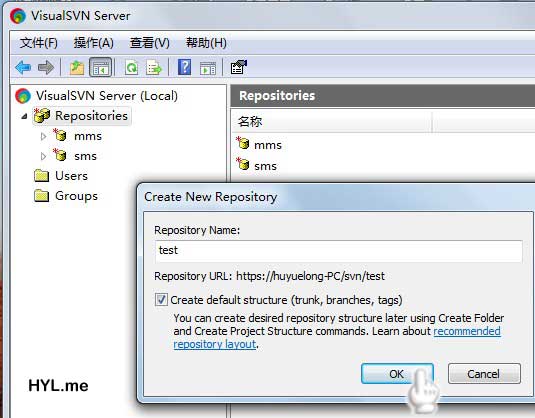Screen dimensions: 535x418
Task: Click the Users folder icon
Action: (x=41, y=175)
